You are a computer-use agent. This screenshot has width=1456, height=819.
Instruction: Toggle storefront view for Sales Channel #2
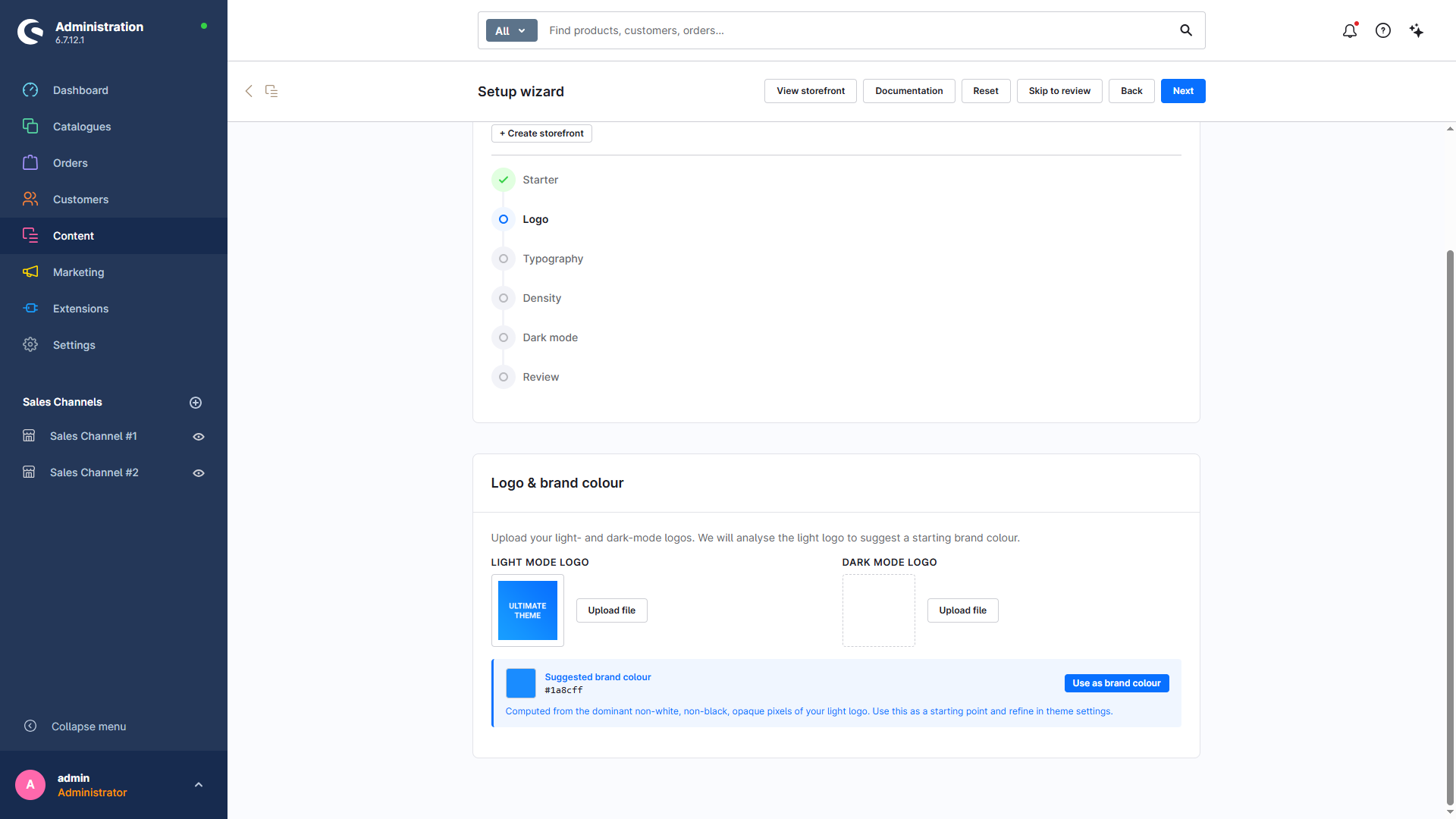pos(199,473)
